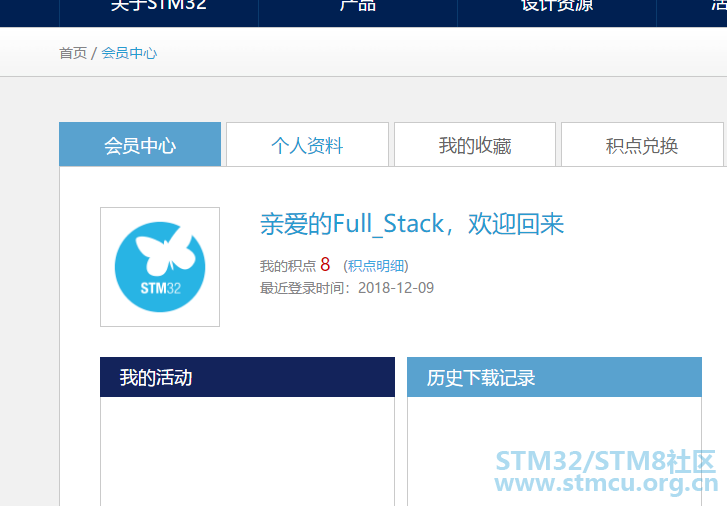Image resolution: width=727 pixels, height=506 pixels.
Task: Go to 首页 in breadcrumb
Action: pos(73,53)
